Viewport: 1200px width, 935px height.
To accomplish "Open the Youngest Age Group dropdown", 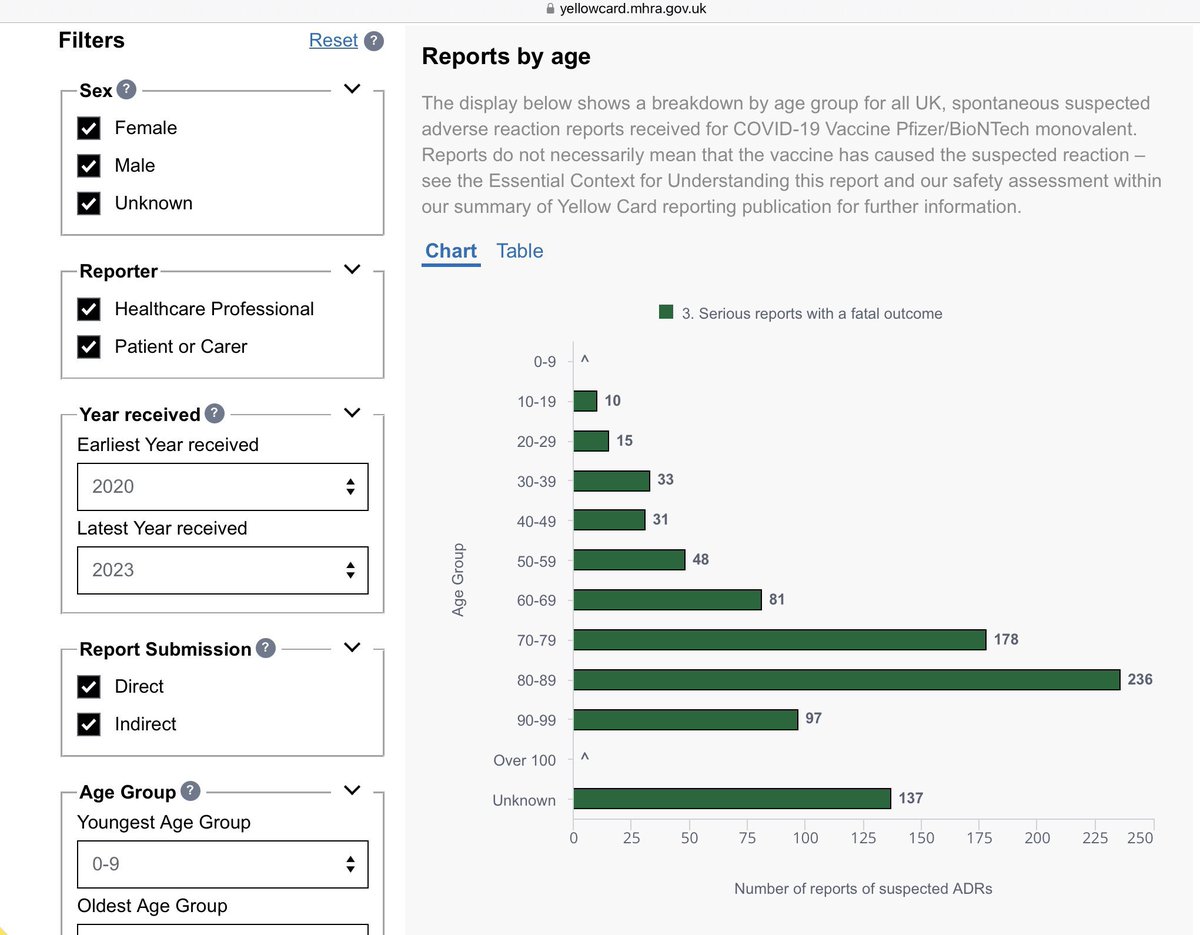I will pyautogui.click(x=222, y=863).
